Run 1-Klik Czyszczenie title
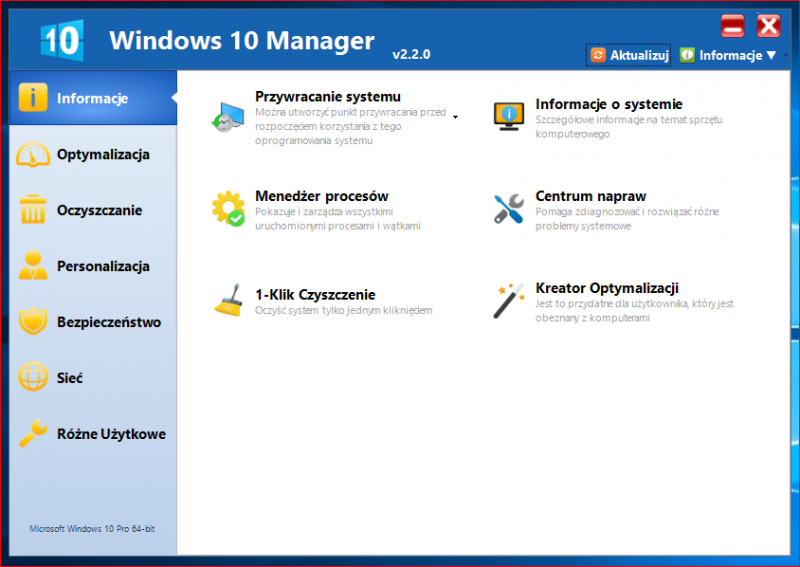800x567 pixels. click(x=315, y=294)
